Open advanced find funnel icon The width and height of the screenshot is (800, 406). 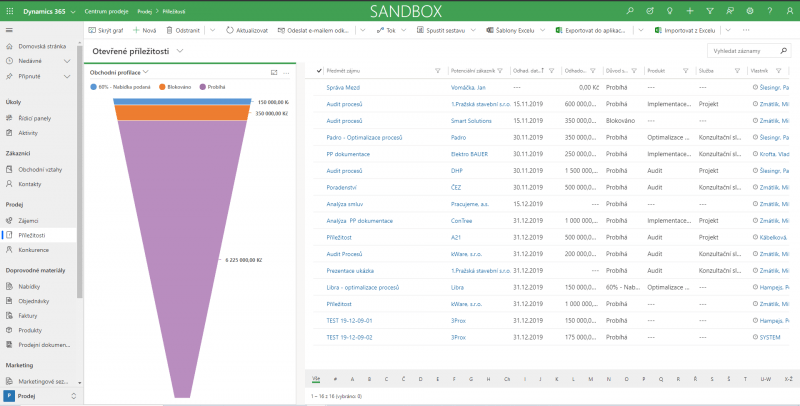click(710, 11)
